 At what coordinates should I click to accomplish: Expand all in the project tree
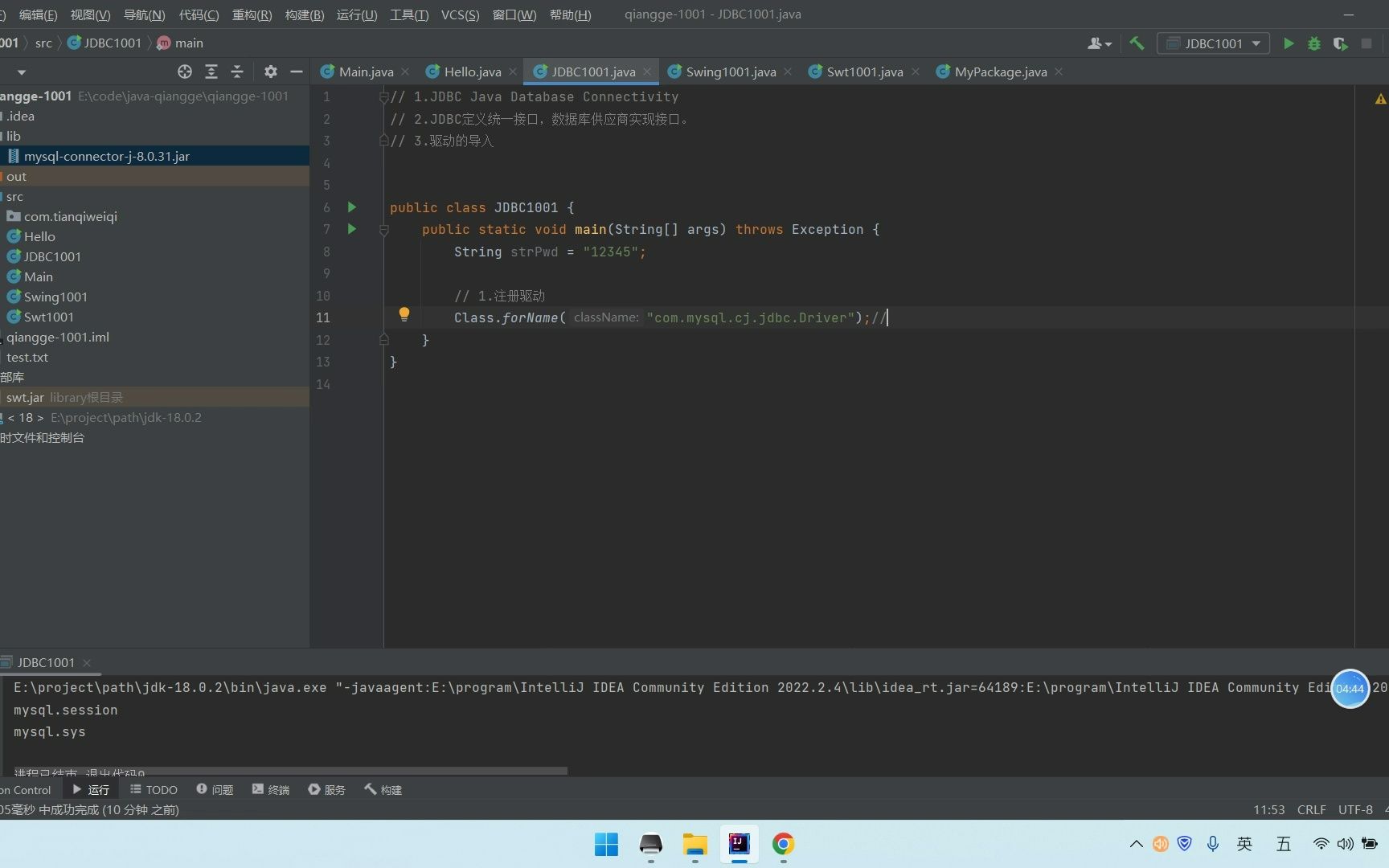pyautogui.click(x=211, y=72)
